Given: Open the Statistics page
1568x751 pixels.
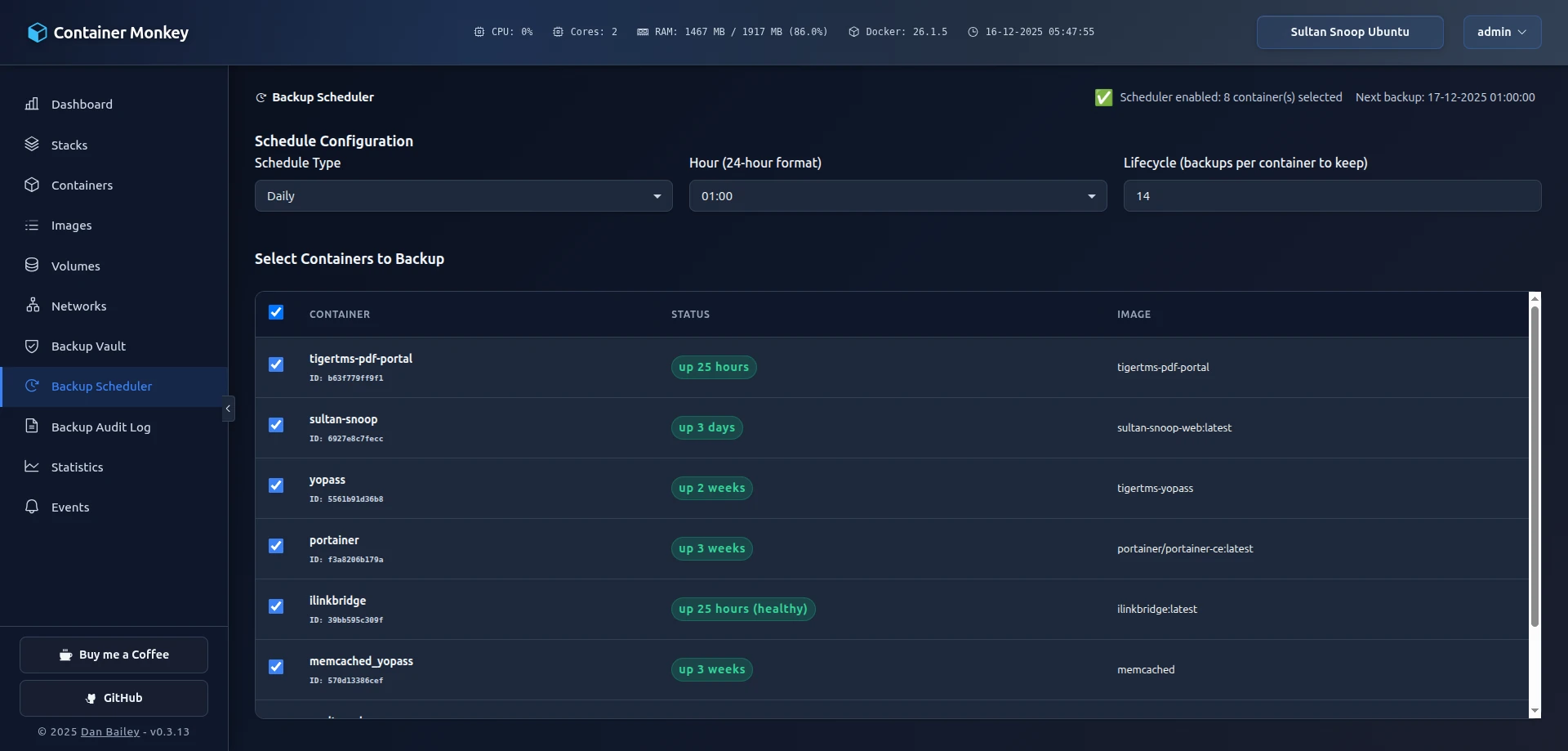Looking at the screenshot, I should pos(78,467).
